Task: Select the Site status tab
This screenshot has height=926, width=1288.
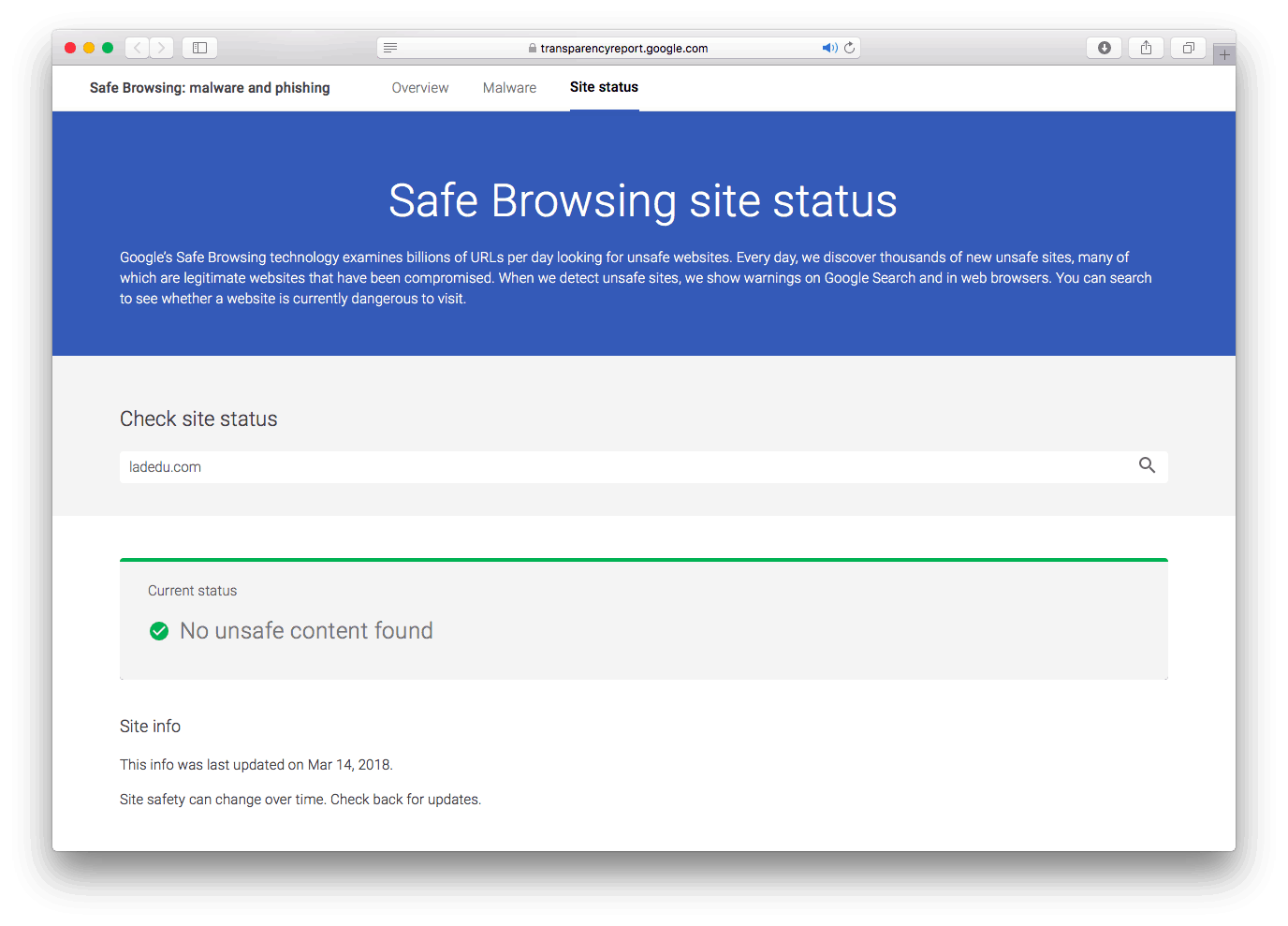Action: click(x=605, y=87)
